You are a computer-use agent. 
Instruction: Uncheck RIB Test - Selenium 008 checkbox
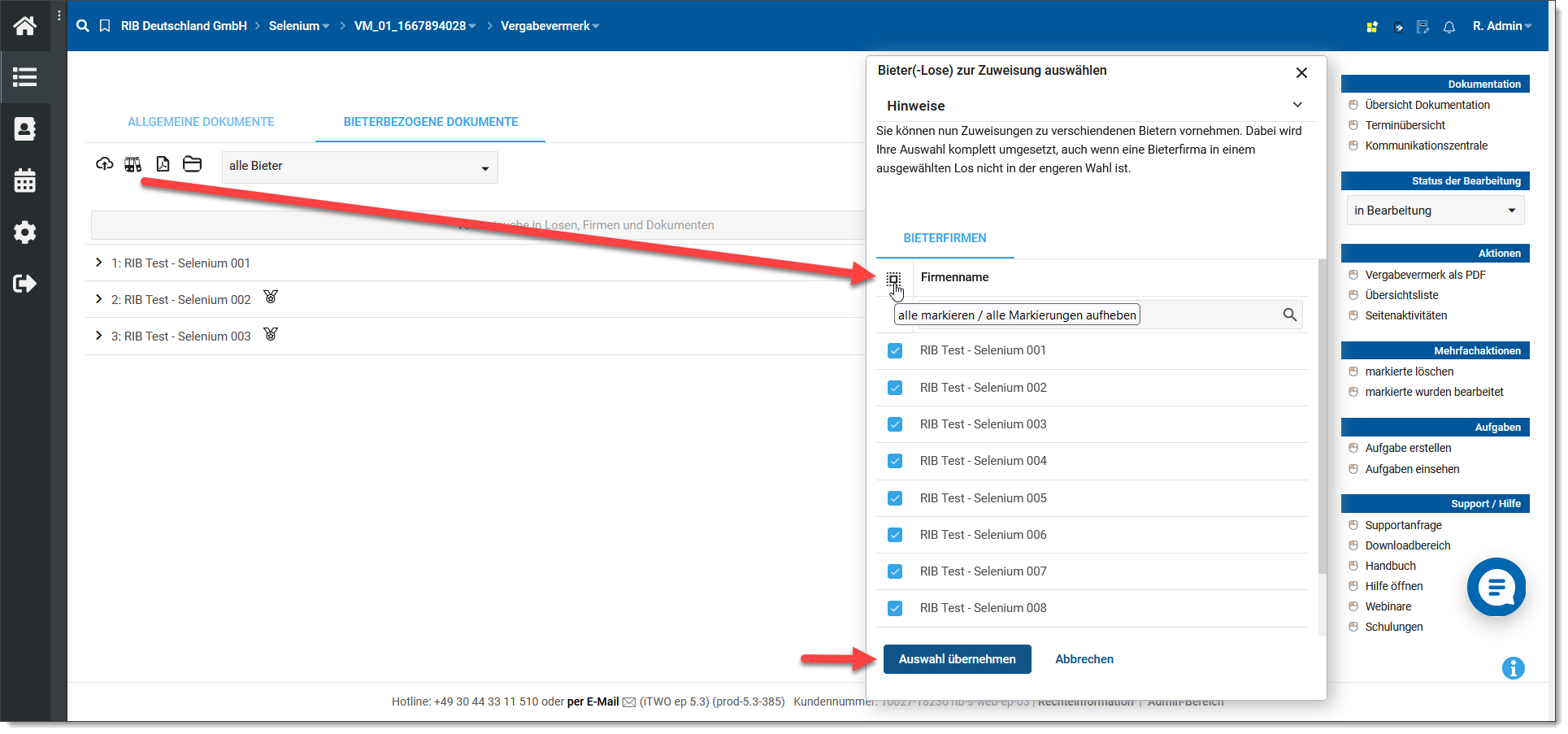pos(895,608)
